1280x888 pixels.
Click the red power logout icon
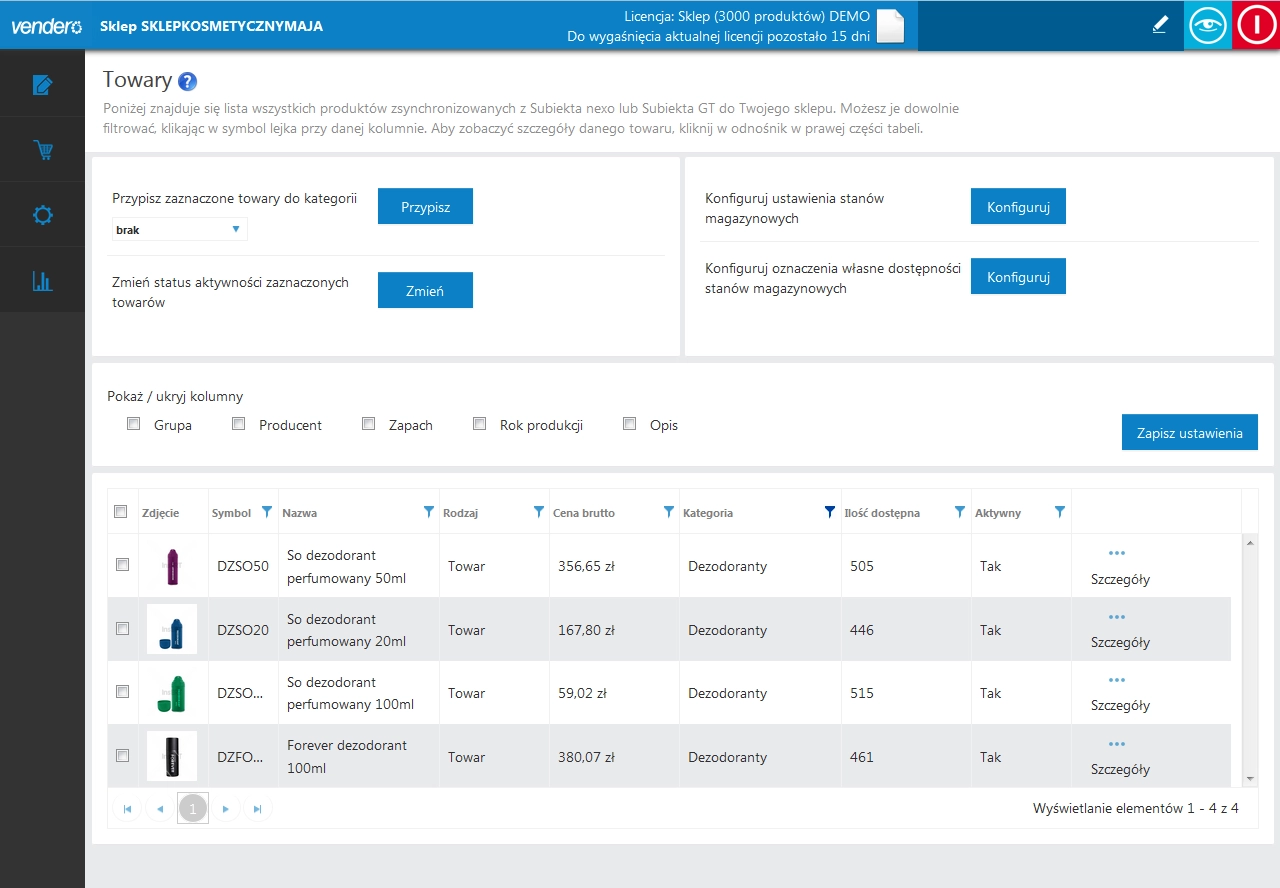(x=1256, y=26)
